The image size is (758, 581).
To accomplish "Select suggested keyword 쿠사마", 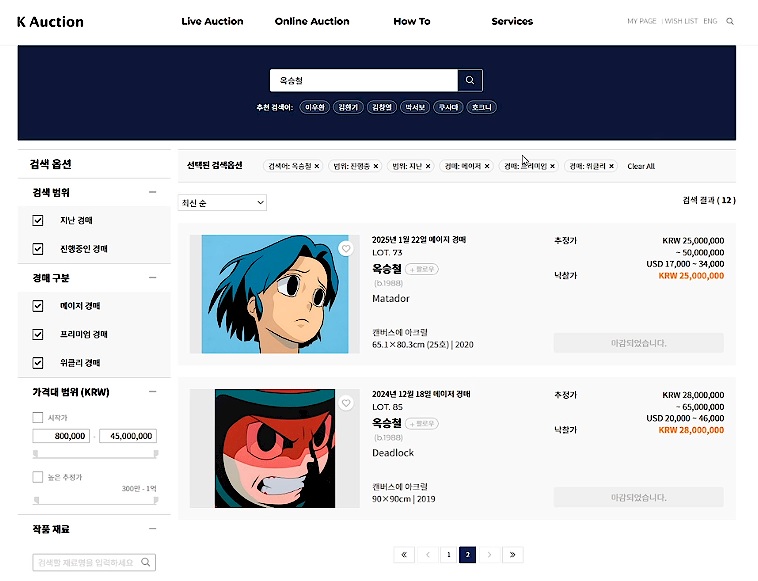I will coord(448,107).
